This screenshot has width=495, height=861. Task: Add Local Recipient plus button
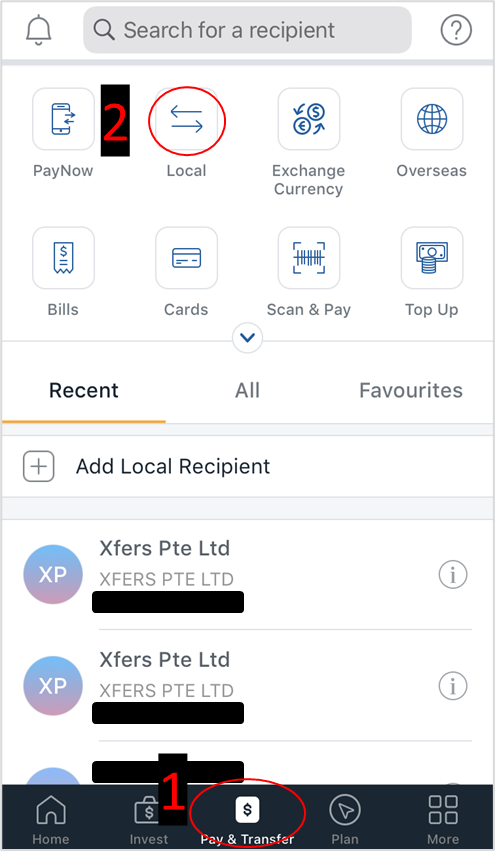pyautogui.click(x=38, y=467)
